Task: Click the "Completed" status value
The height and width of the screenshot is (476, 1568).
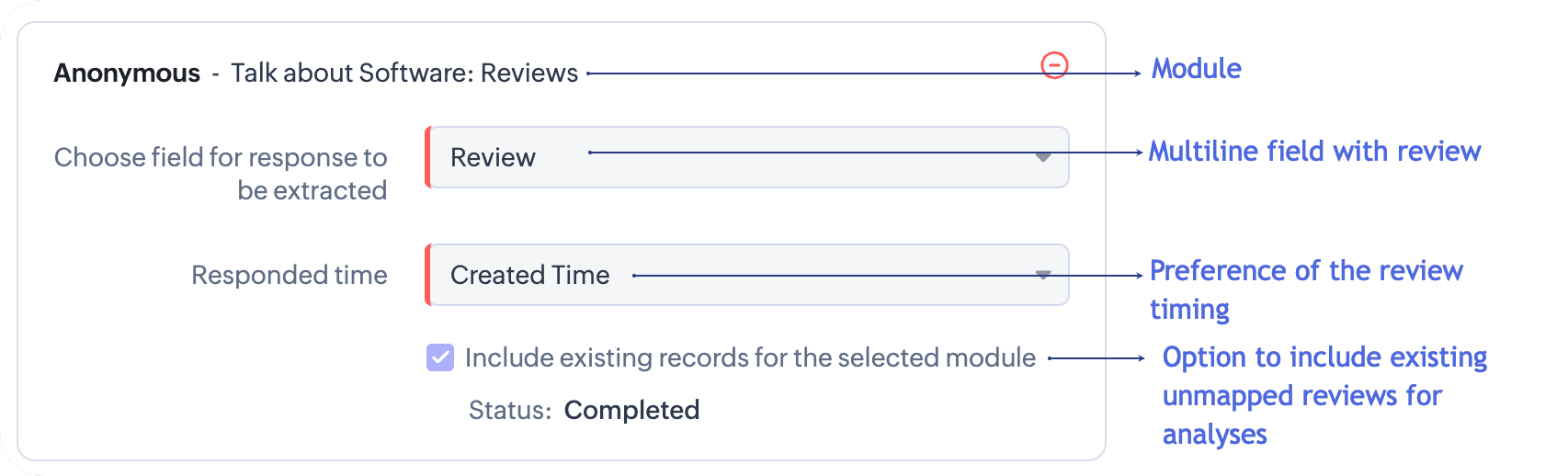Action: [631, 410]
